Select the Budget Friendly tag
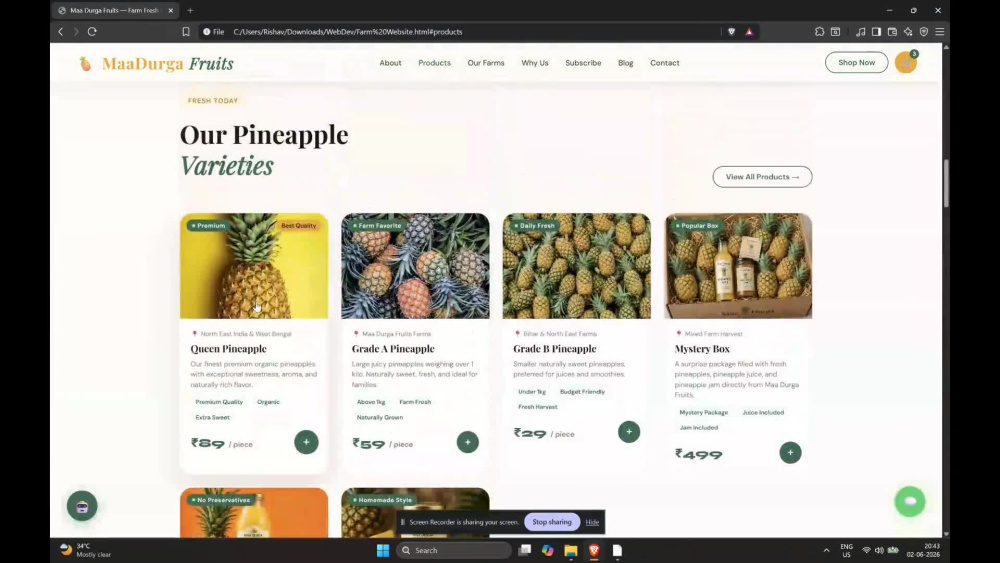 pos(582,391)
